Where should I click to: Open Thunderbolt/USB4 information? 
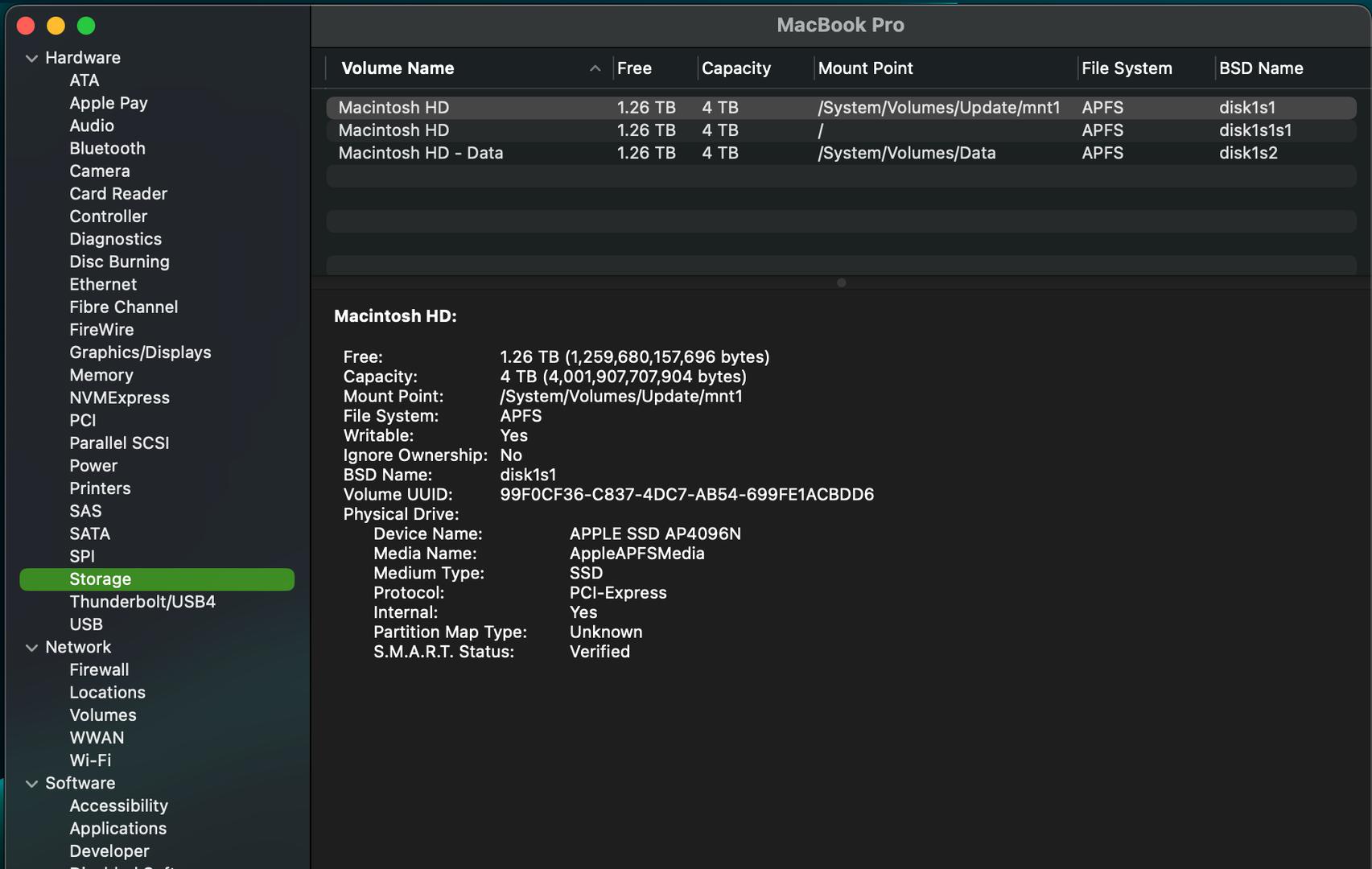click(142, 602)
